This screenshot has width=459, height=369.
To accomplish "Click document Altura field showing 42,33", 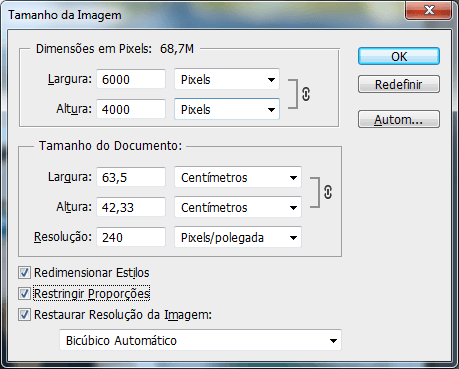I will pos(131,207).
